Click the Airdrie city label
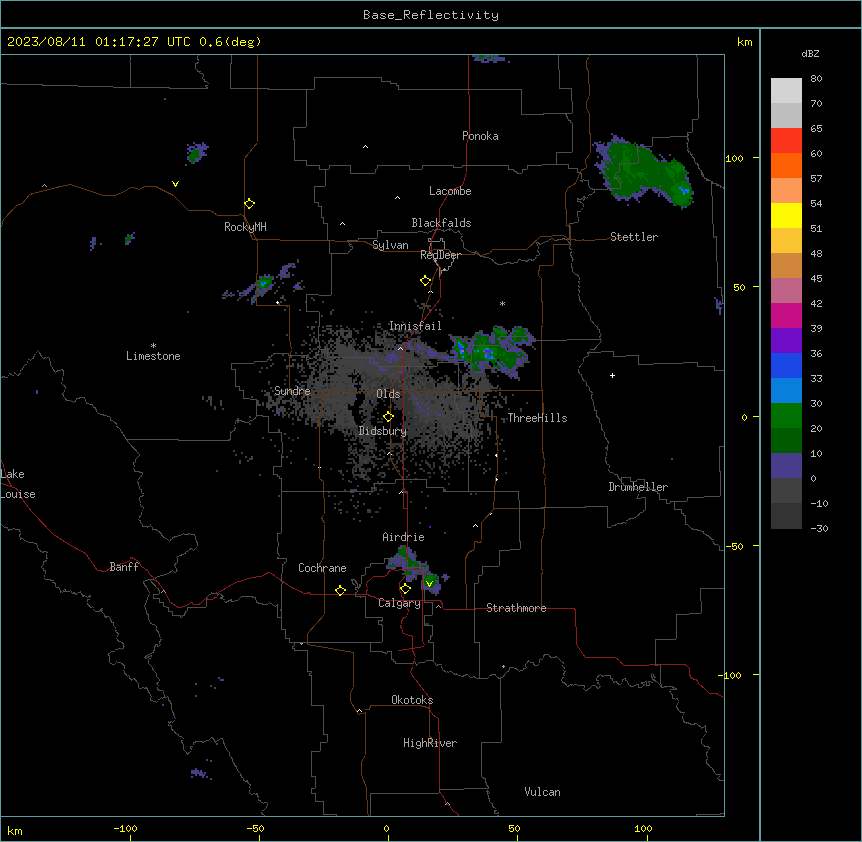Screen dimensions: 862x842 (x=403, y=537)
